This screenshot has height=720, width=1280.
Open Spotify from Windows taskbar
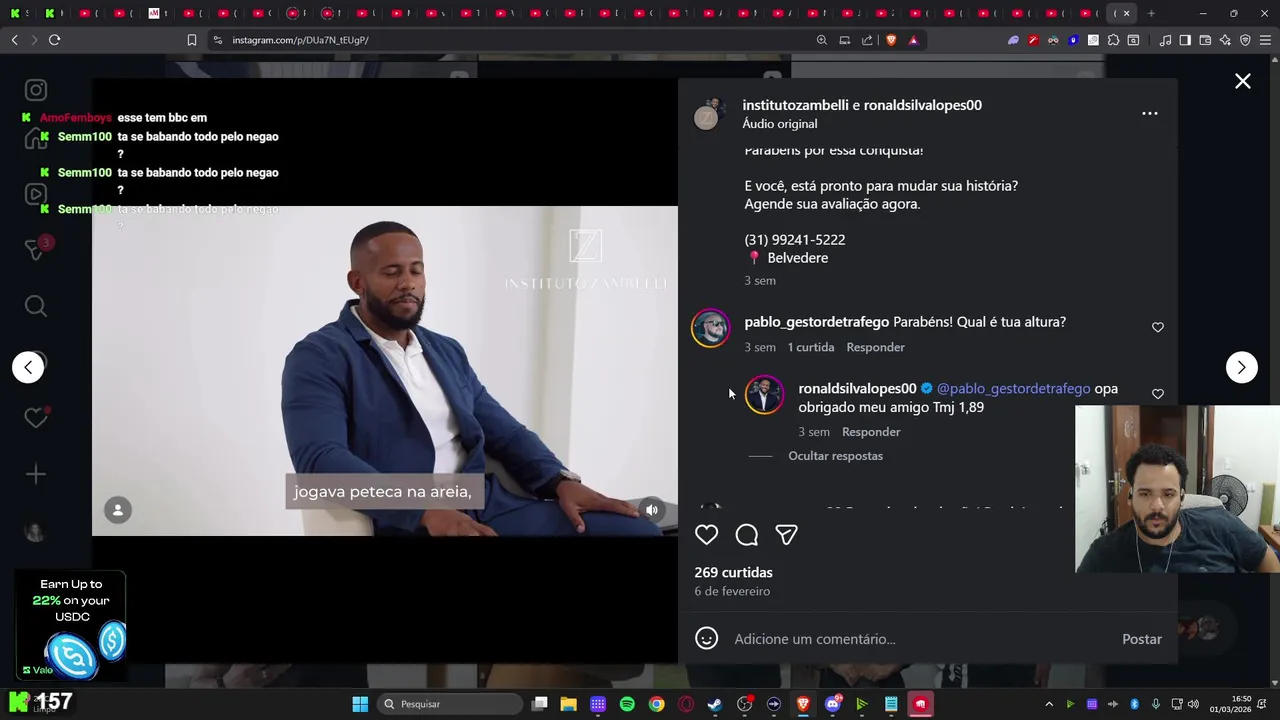click(627, 704)
